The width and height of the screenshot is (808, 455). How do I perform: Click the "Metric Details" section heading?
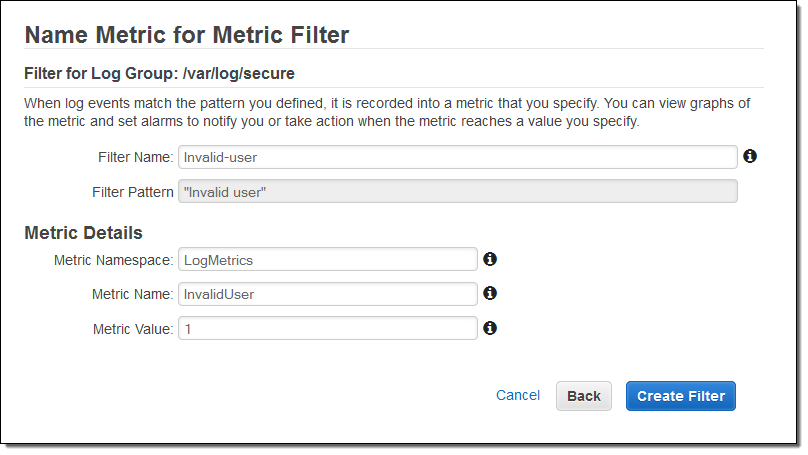(x=83, y=233)
